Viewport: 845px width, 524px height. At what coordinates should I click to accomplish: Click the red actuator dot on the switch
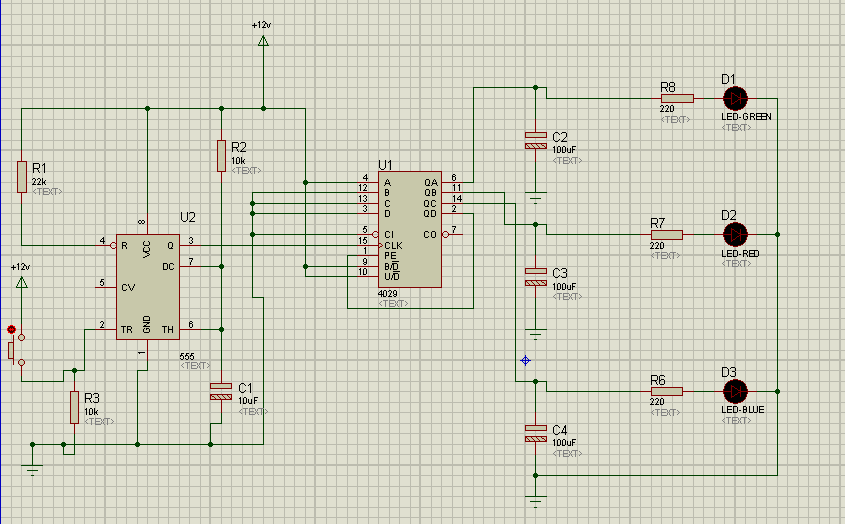(x=11, y=329)
